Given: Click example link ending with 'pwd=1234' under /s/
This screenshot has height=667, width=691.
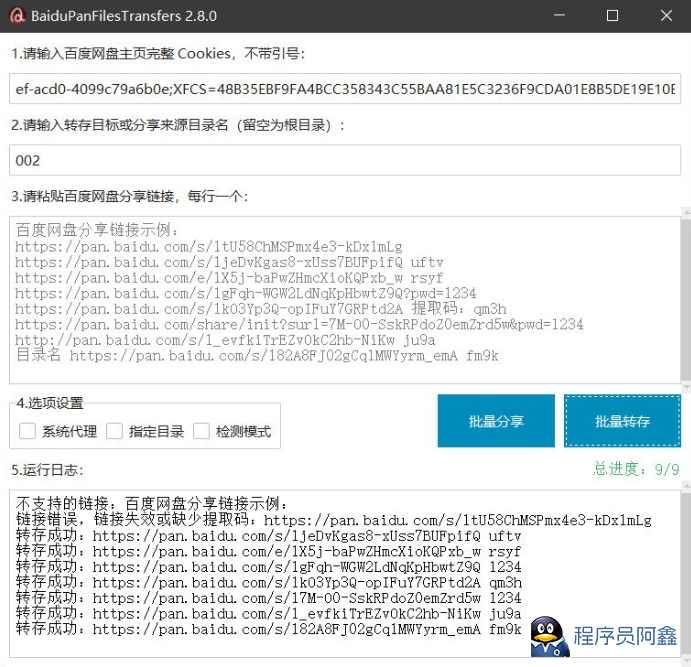Looking at the screenshot, I should point(245,293).
